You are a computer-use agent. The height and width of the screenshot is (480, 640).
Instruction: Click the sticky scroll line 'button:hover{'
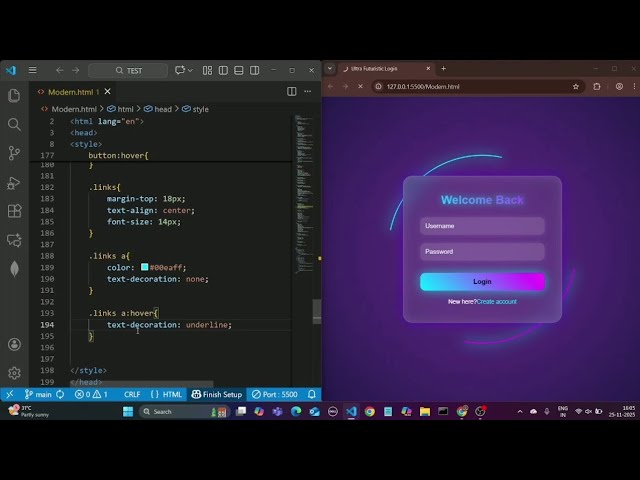click(x=118, y=156)
